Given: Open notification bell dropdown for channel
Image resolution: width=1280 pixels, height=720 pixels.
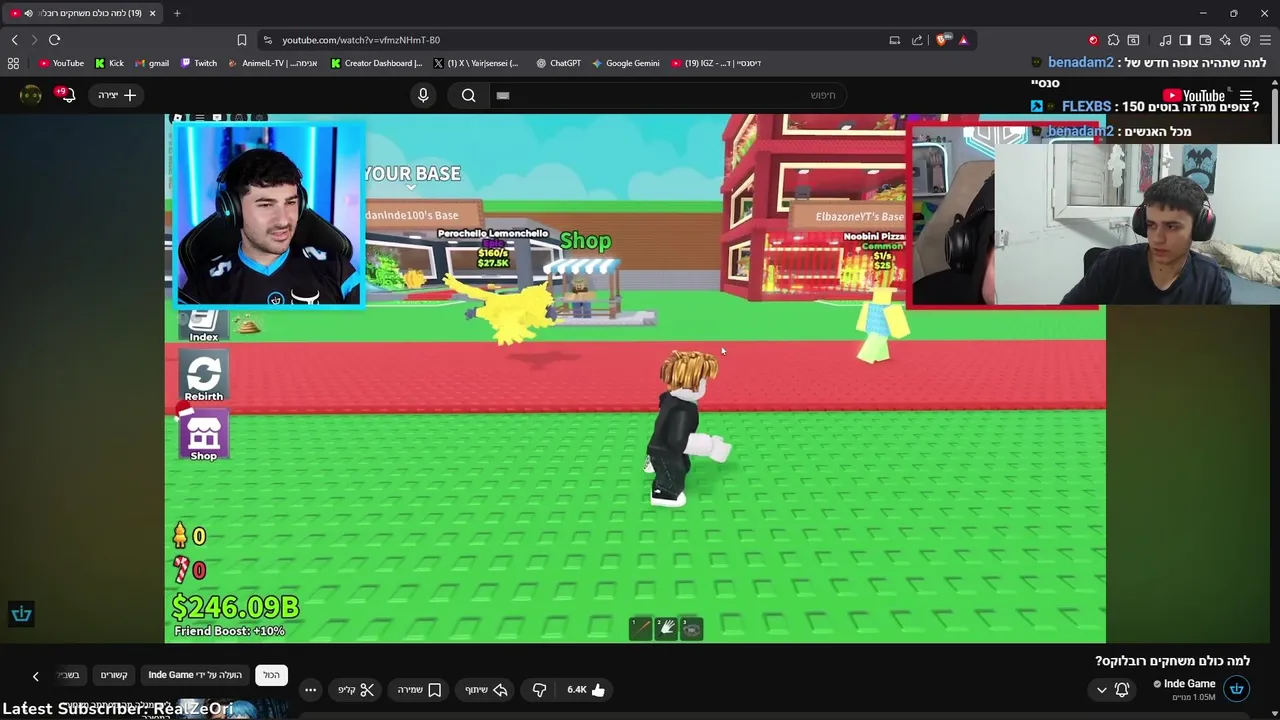Looking at the screenshot, I should pyautogui.click(x=1112, y=690).
